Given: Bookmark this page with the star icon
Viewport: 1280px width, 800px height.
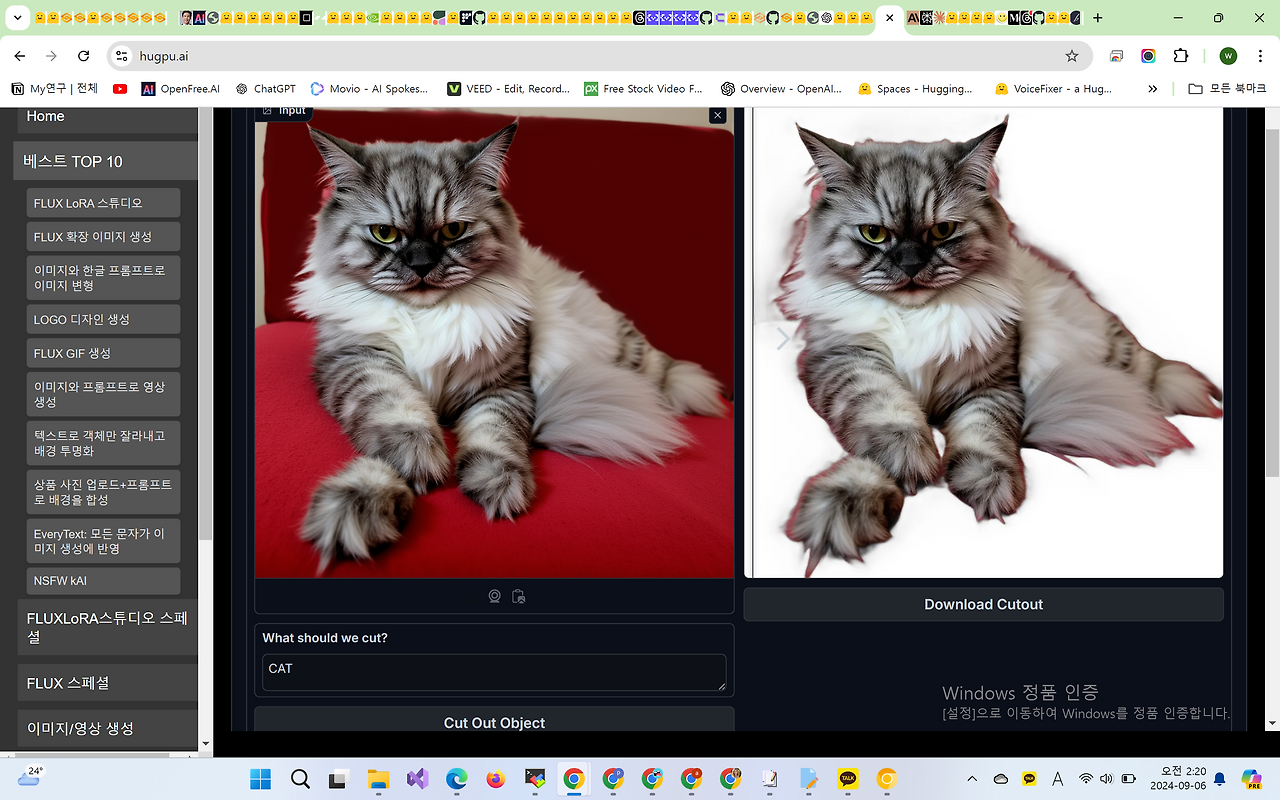Looking at the screenshot, I should coord(1072,56).
